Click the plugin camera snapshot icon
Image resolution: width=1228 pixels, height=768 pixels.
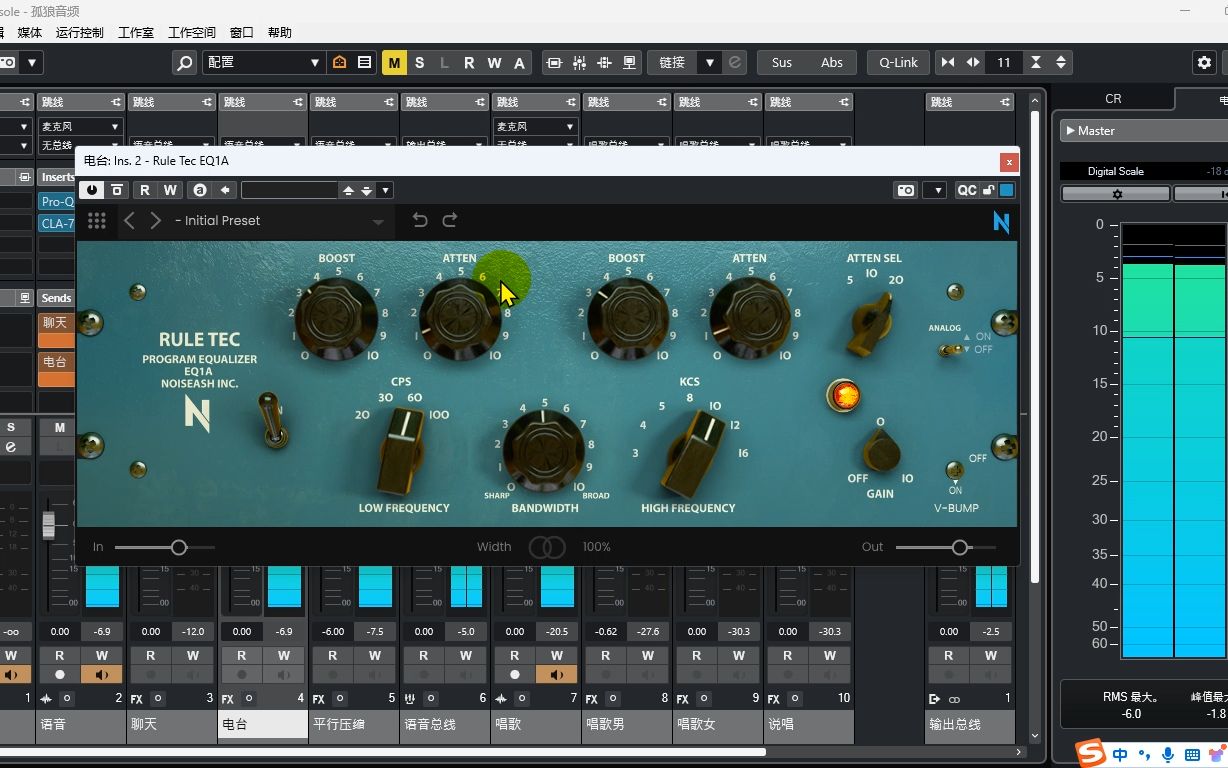pyautogui.click(x=906, y=190)
